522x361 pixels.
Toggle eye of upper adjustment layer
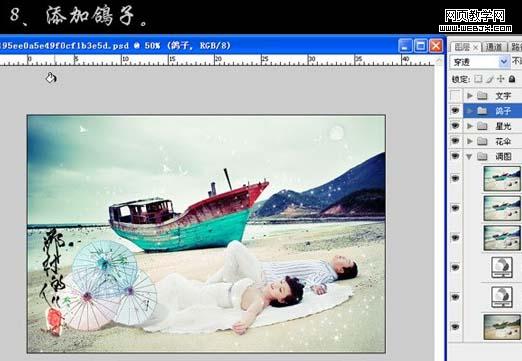tap(455, 267)
